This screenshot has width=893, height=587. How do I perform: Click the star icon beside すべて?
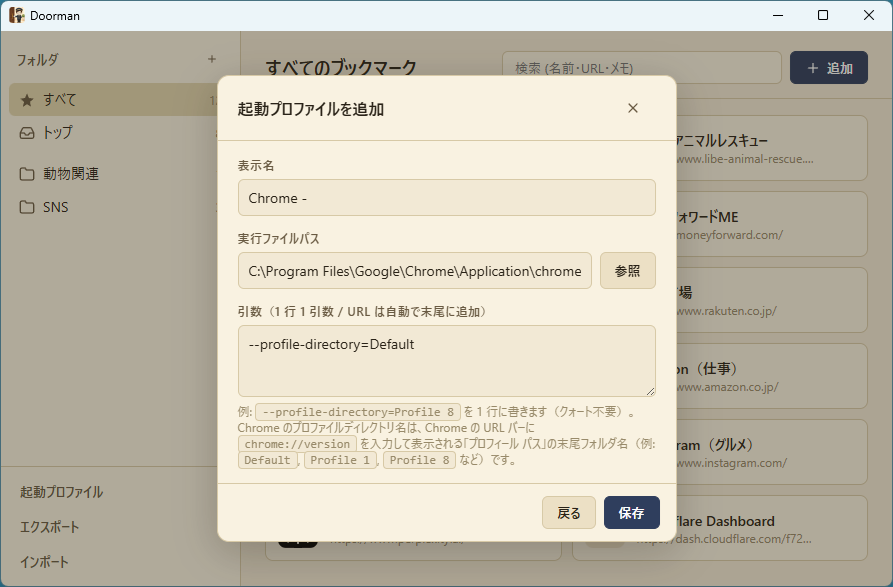[x=27, y=100]
